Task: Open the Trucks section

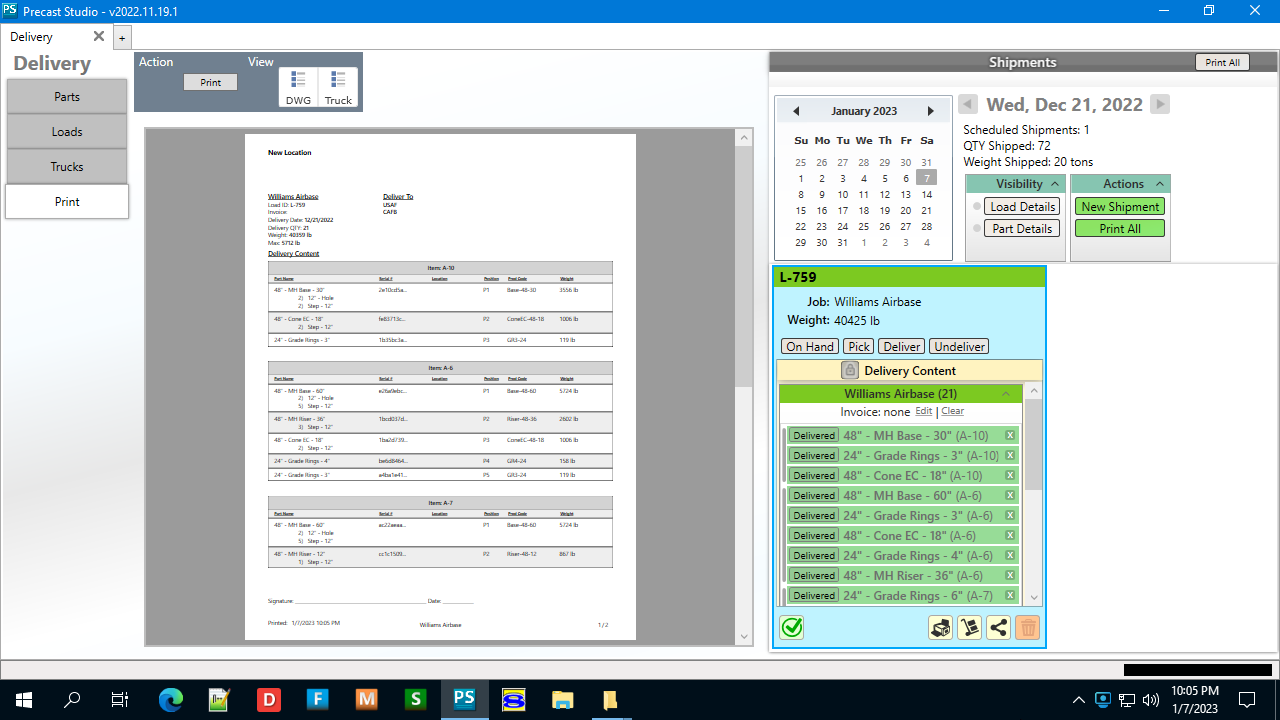Action: click(67, 167)
